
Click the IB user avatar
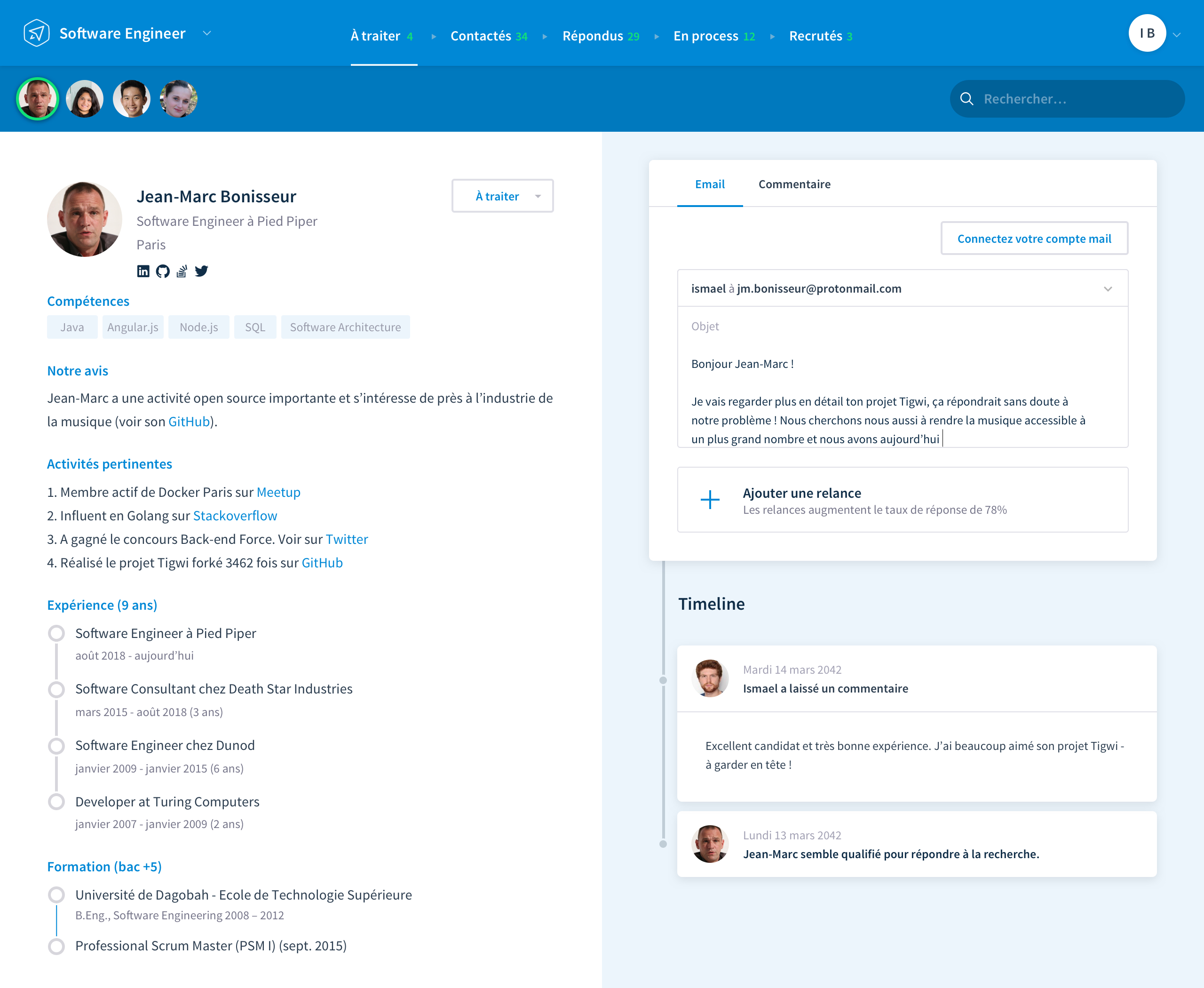pyautogui.click(x=1147, y=33)
